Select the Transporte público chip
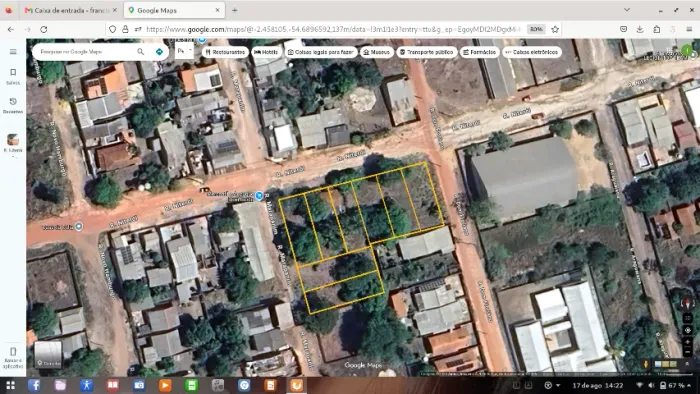 [427, 52]
